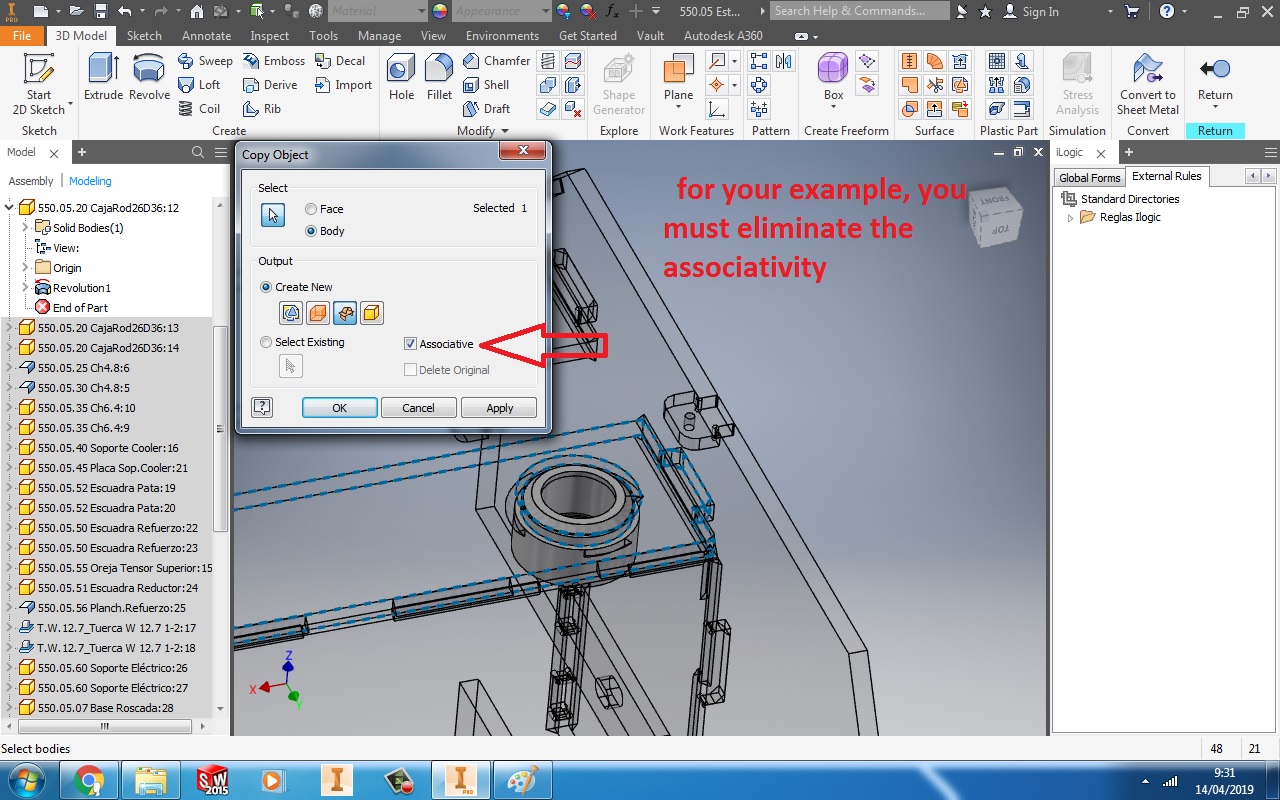Switch to the Annotate ribbon tab
1280x800 pixels.
[x=206, y=35]
